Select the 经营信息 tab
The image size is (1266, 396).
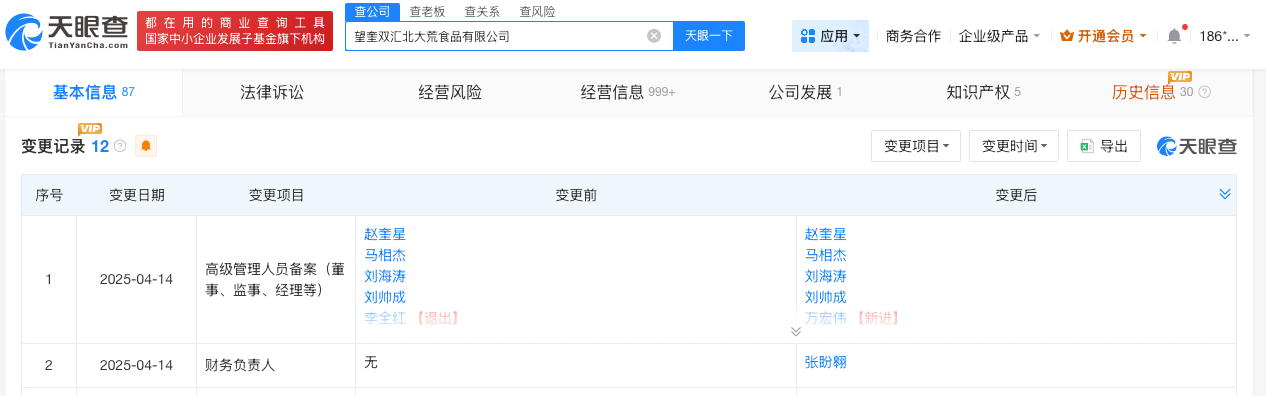click(628, 92)
